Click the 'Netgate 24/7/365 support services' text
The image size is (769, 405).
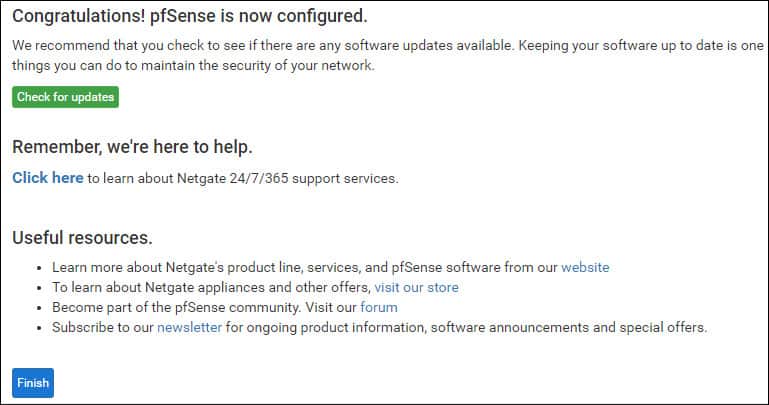[x=288, y=178]
